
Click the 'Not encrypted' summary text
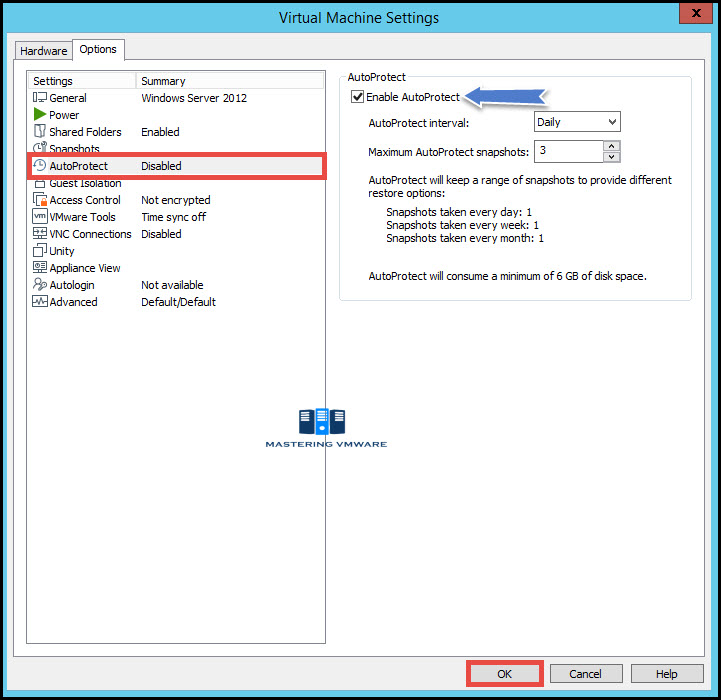176,200
